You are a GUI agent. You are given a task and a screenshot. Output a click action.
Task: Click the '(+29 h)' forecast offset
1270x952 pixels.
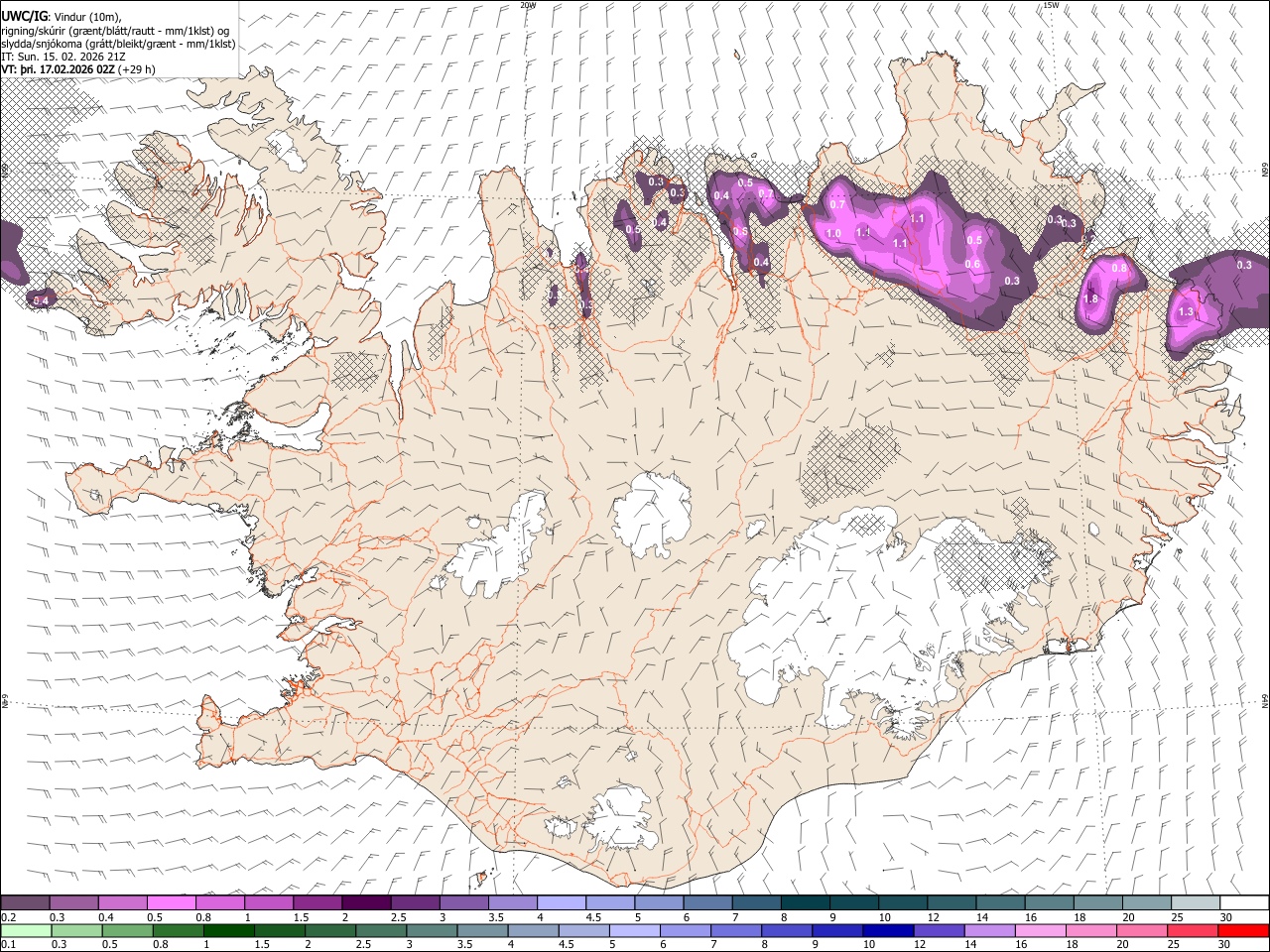click(x=136, y=69)
